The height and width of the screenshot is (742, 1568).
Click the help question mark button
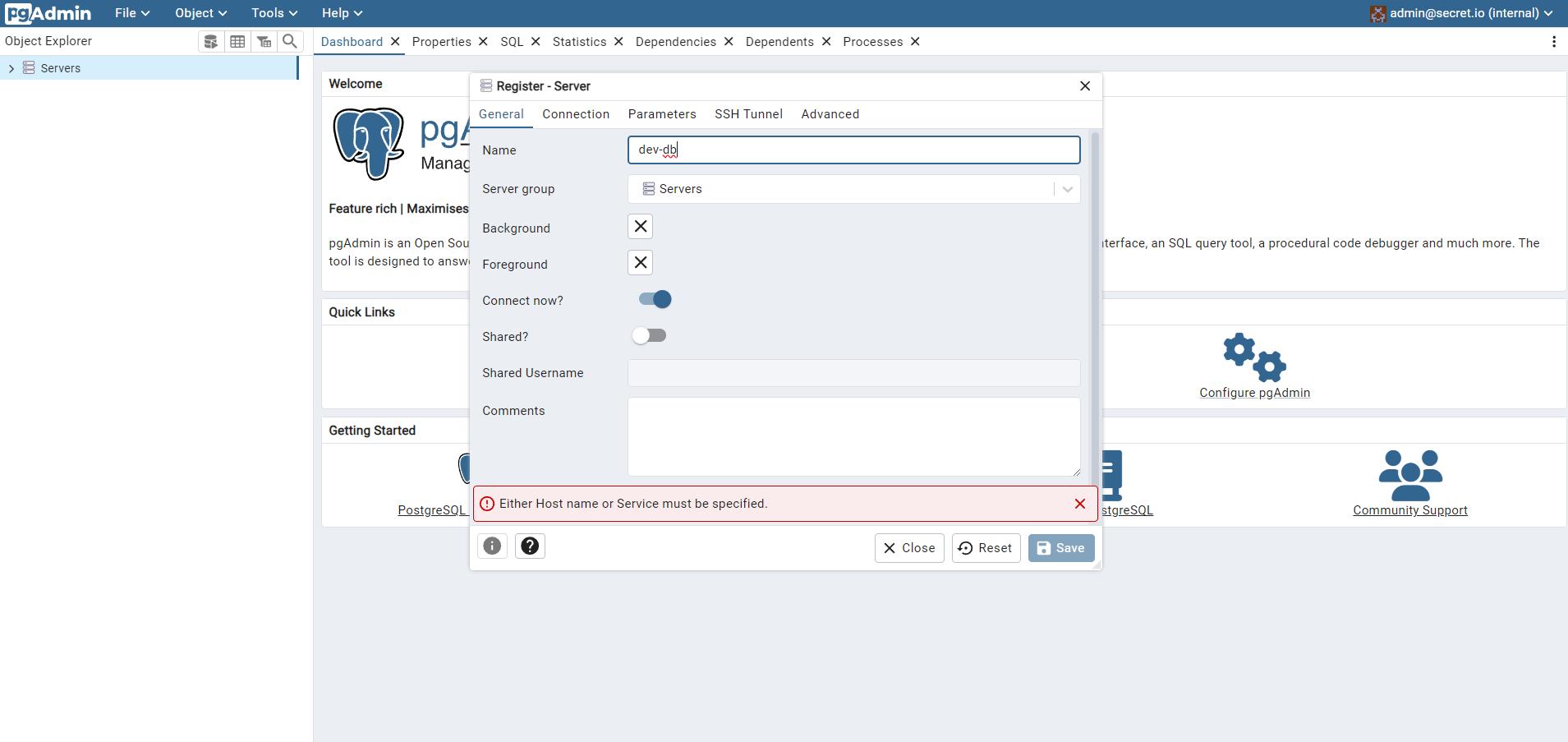pyautogui.click(x=530, y=546)
